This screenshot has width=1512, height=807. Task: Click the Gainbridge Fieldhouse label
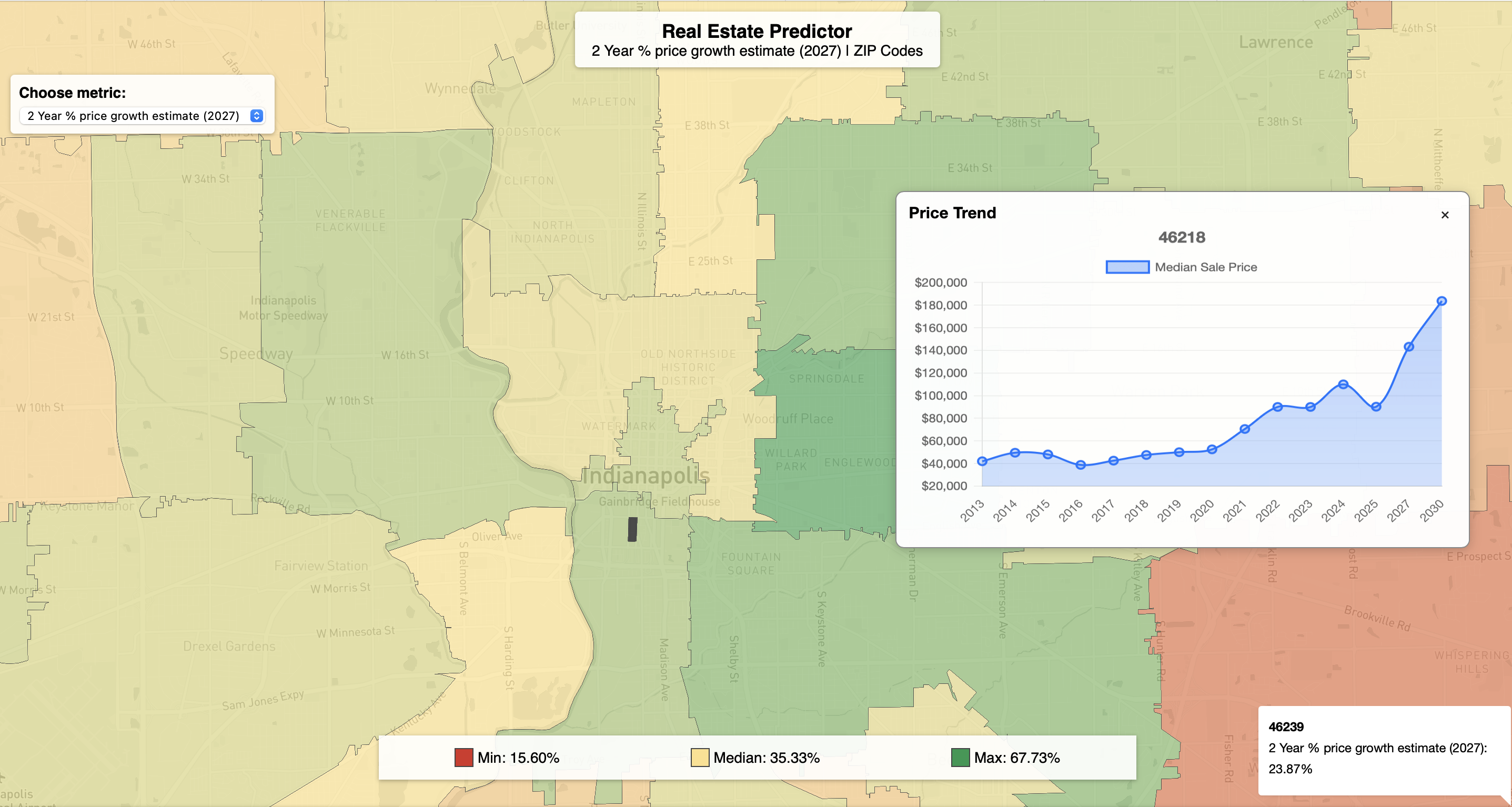tap(659, 502)
